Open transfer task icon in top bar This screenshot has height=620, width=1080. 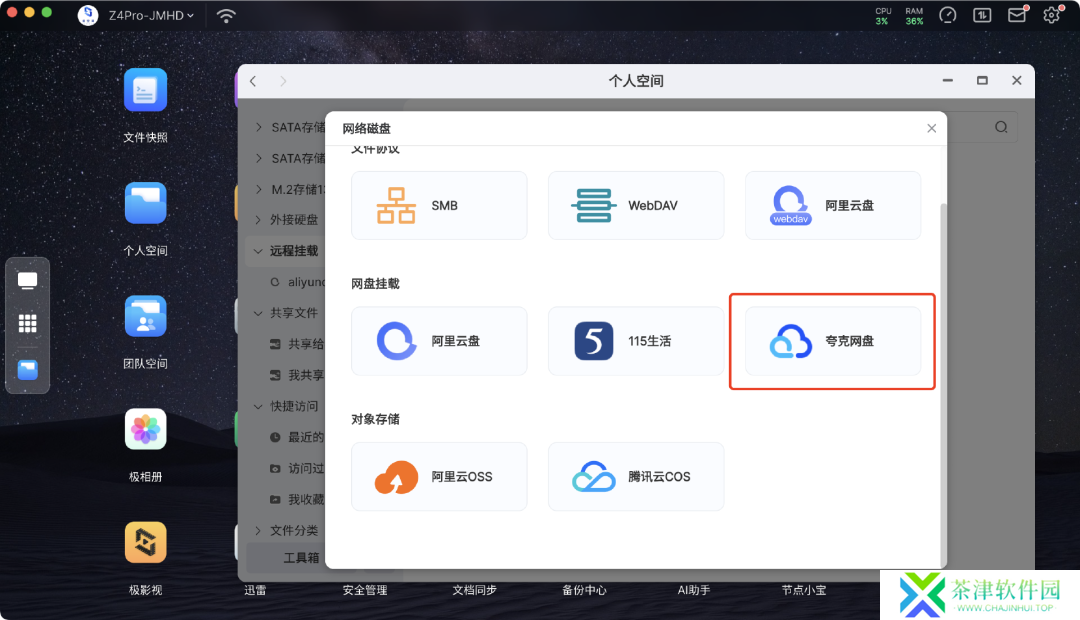982,15
